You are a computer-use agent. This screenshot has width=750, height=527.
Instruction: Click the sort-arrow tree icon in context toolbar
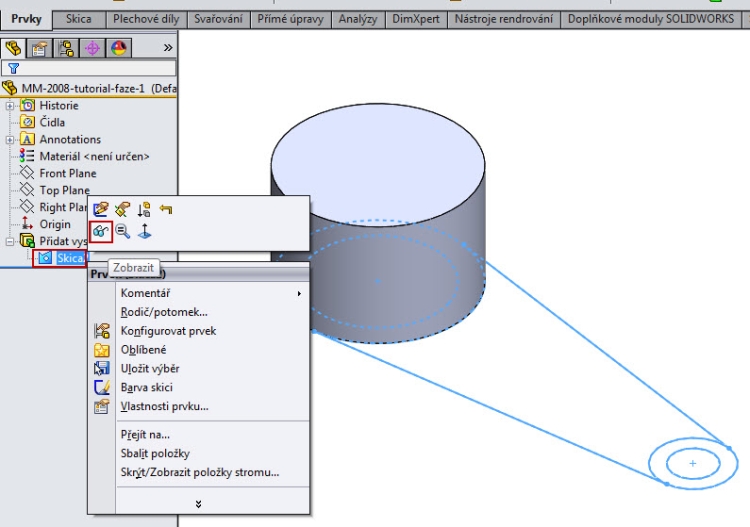144,209
